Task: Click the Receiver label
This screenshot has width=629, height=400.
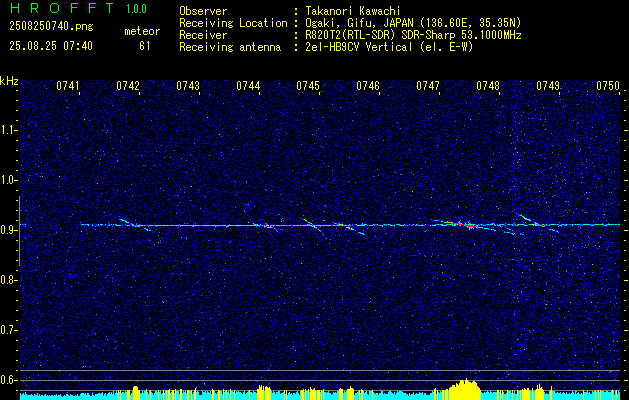Action: pyautogui.click(x=203, y=35)
